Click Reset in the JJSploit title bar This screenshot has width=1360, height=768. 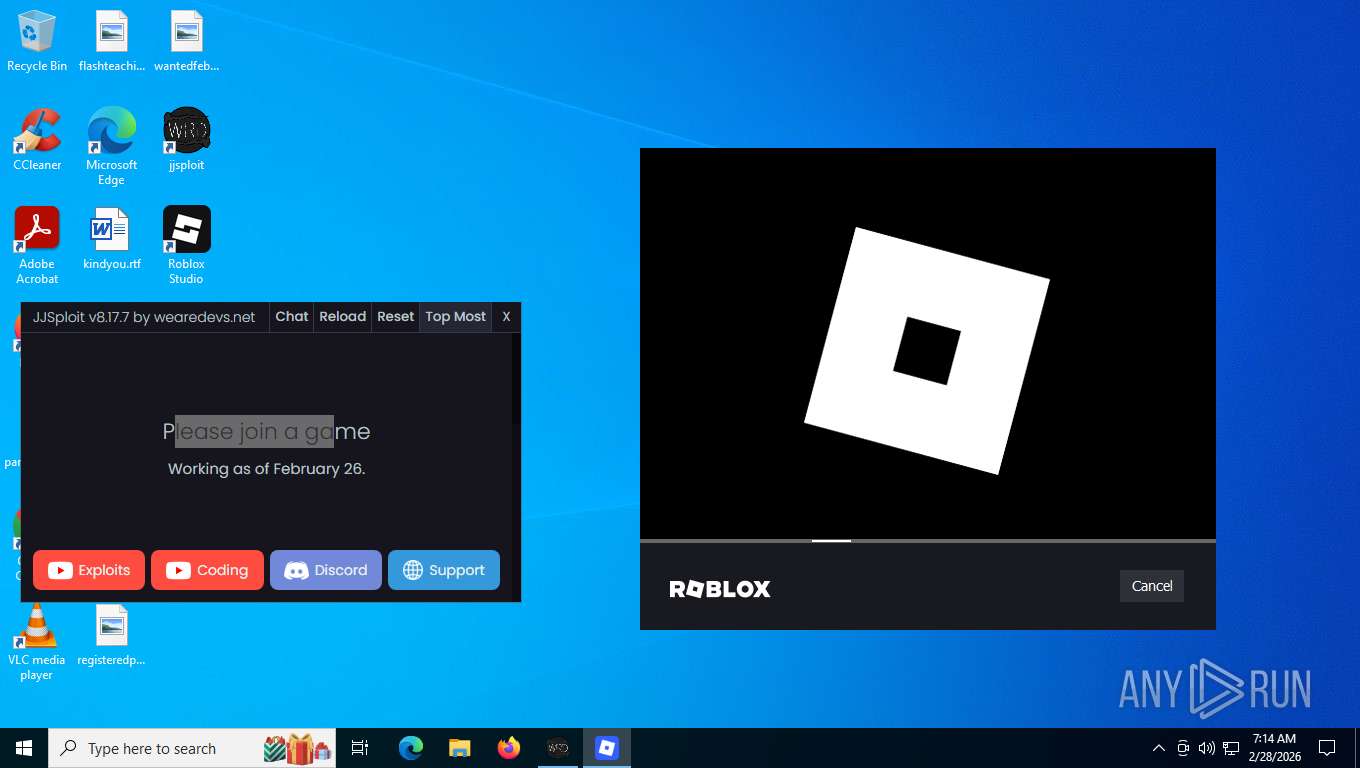coord(395,317)
